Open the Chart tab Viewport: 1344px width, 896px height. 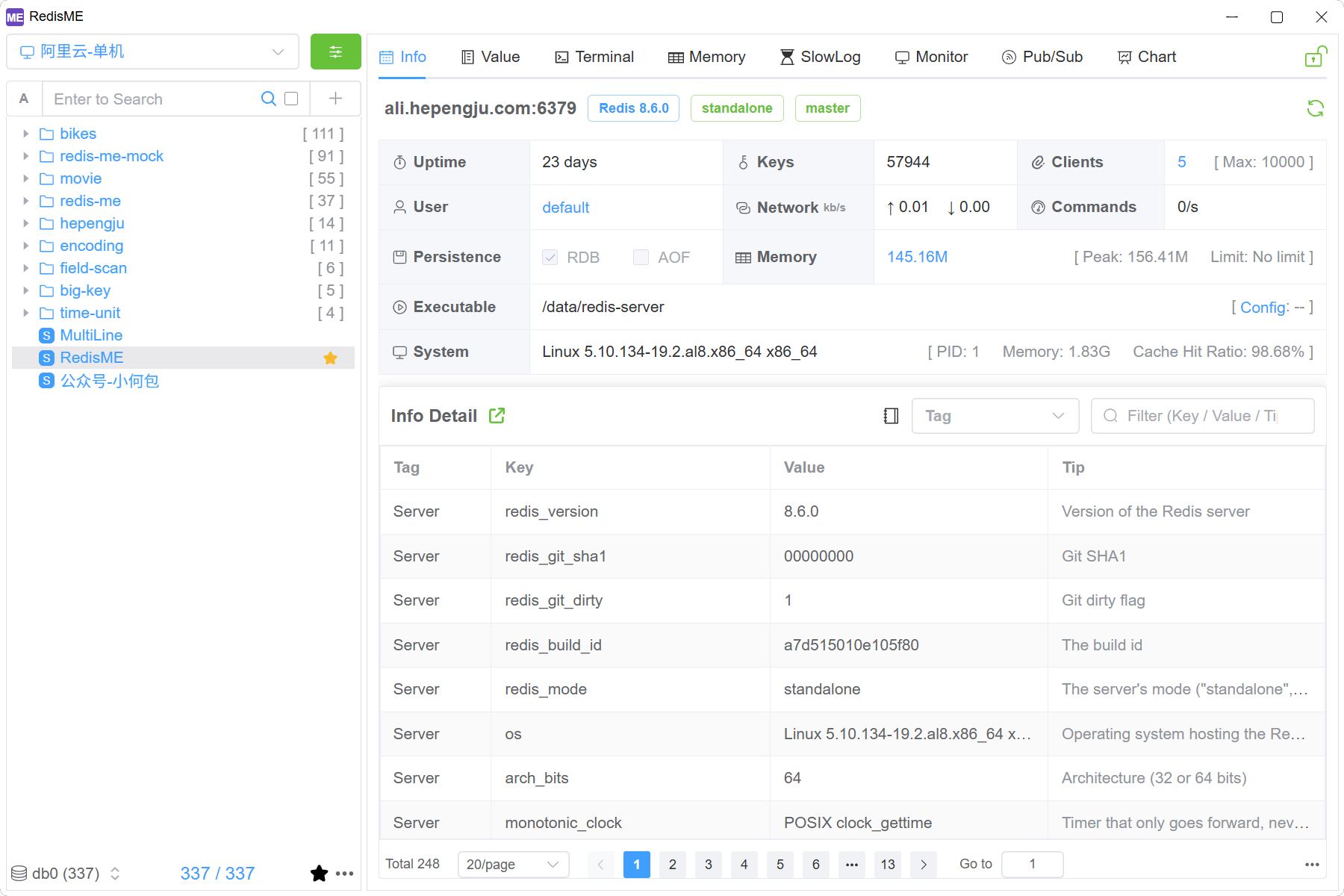1146,57
